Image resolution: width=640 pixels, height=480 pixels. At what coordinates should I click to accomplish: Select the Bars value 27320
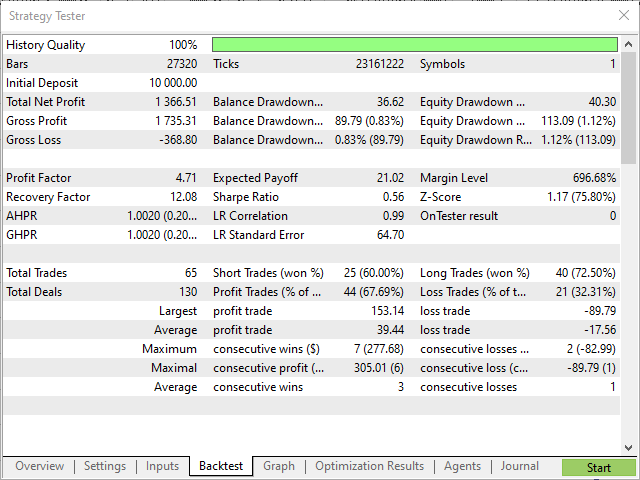tap(182, 64)
